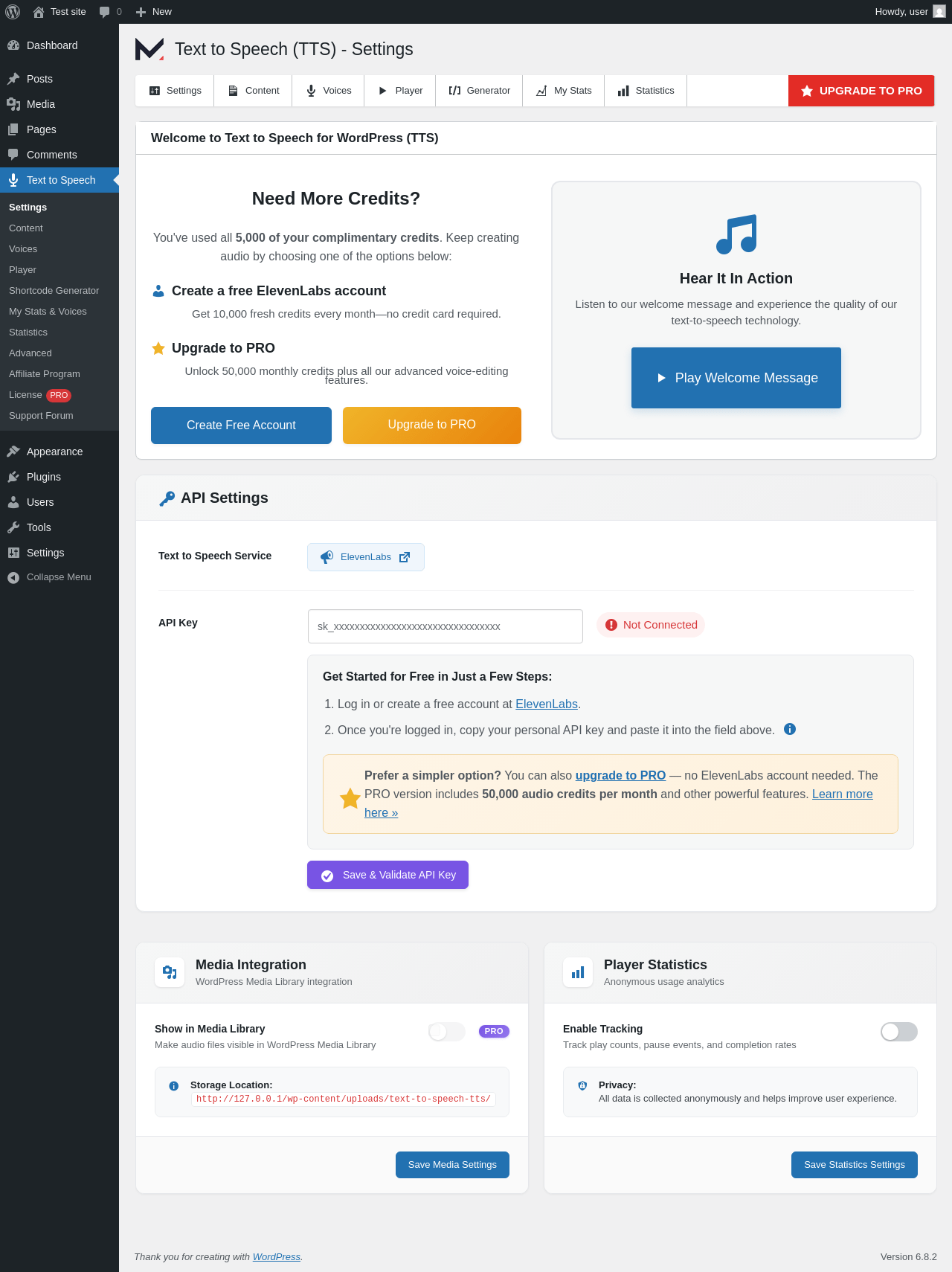Switch to the Content tab
This screenshot has height=1272, width=952.
253,91
